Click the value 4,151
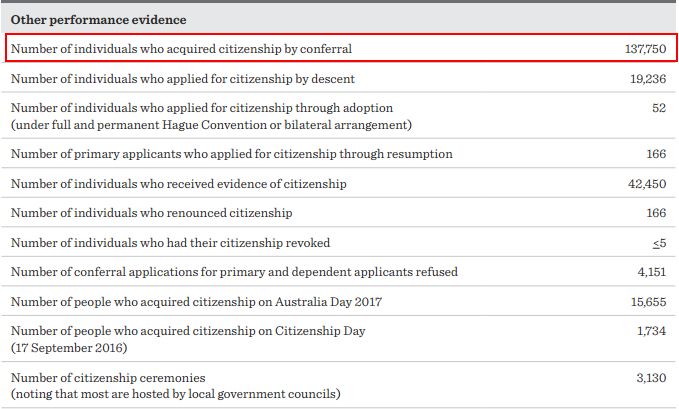Image resolution: width=679 pixels, height=409 pixels. [x=652, y=272]
